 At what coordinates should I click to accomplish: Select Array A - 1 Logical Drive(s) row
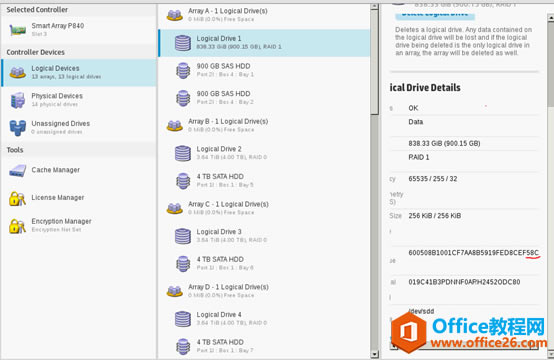pyautogui.click(x=264, y=15)
